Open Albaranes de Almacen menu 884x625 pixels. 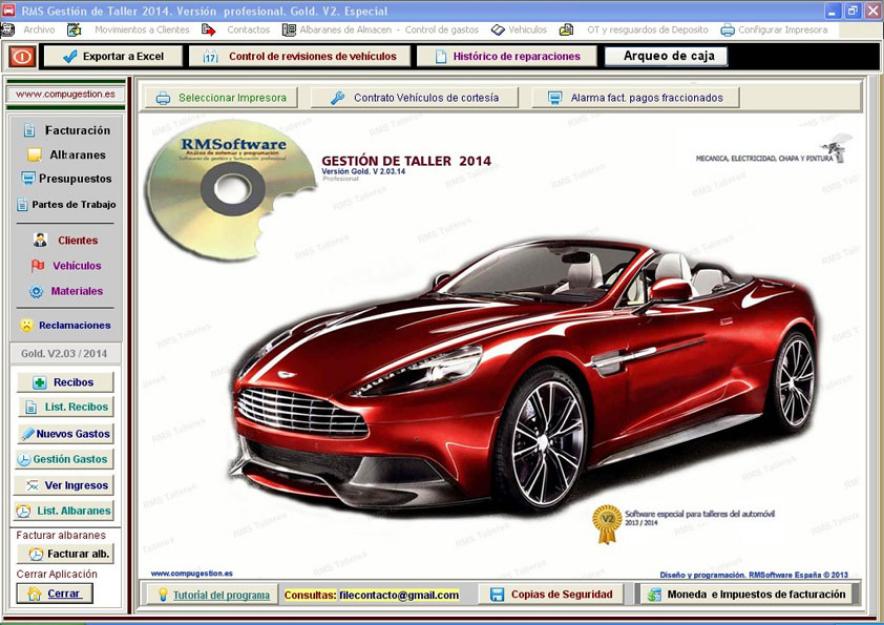[x=345, y=30]
